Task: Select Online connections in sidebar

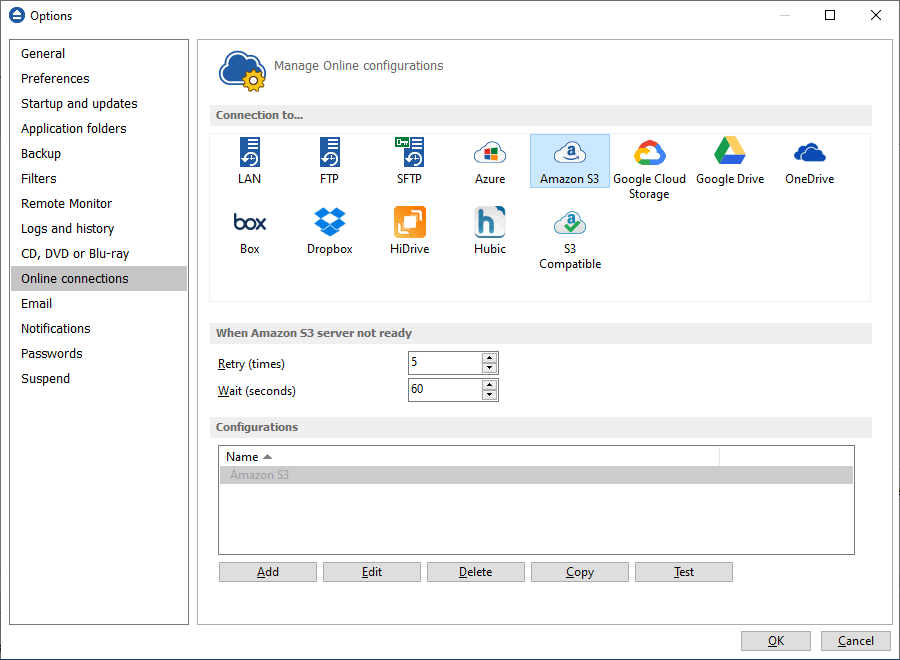Action: coord(99,278)
